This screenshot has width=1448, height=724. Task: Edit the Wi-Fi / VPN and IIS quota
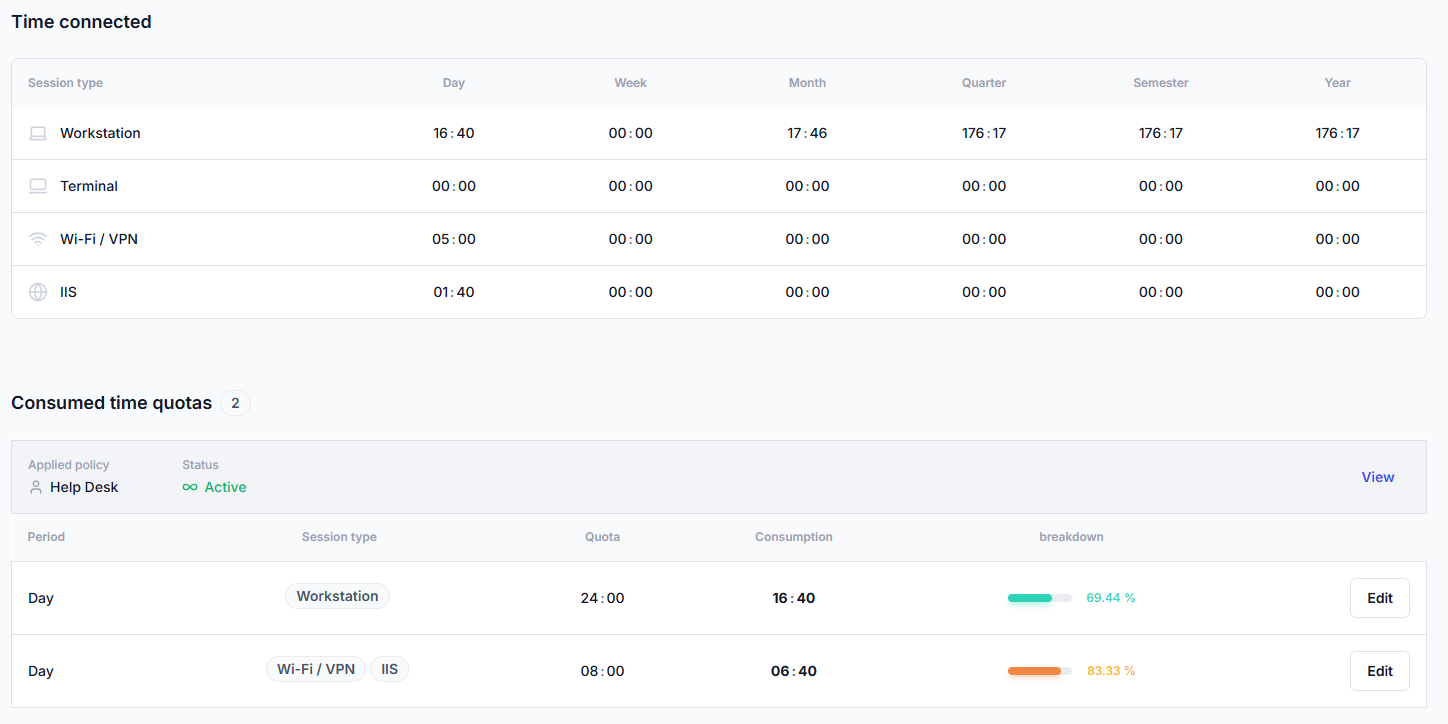[x=1379, y=671]
